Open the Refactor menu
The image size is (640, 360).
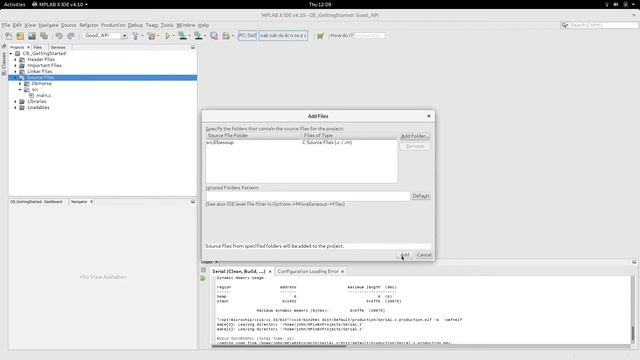89,25
